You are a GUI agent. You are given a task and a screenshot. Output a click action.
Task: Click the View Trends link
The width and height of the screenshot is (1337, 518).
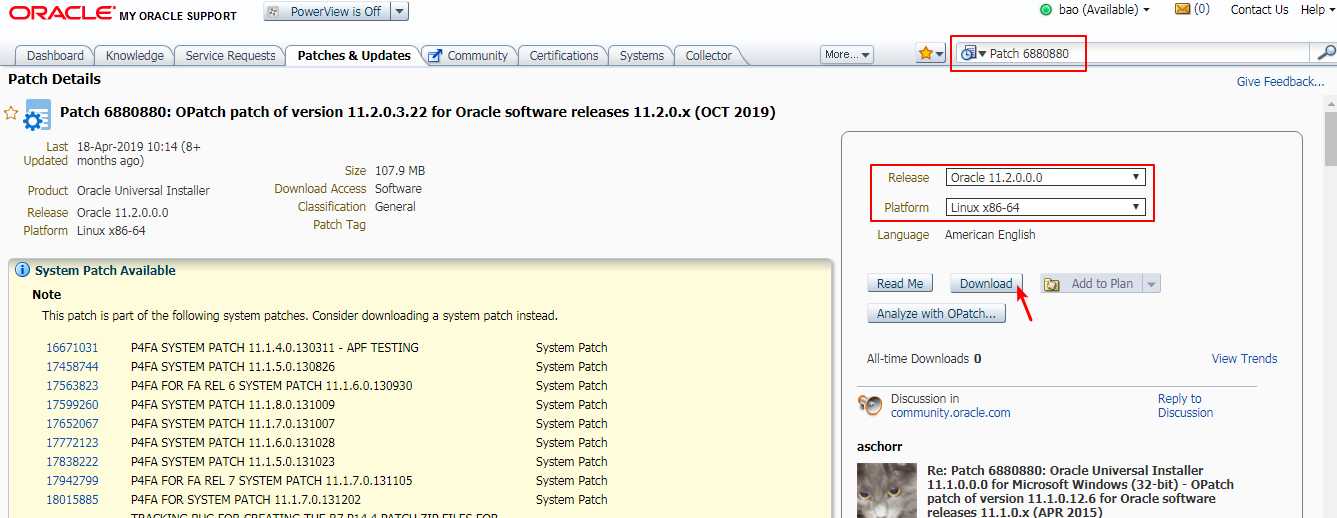(x=1244, y=359)
